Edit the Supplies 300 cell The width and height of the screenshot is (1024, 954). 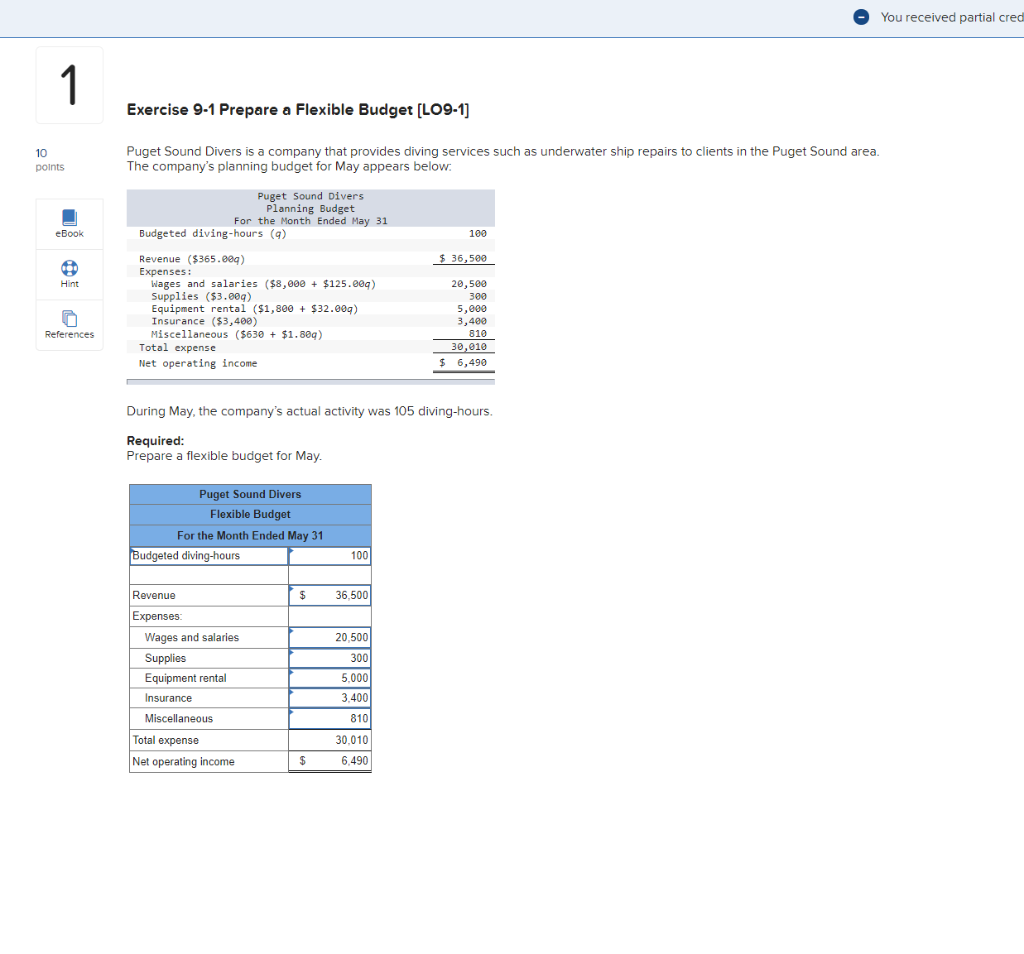pos(330,658)
